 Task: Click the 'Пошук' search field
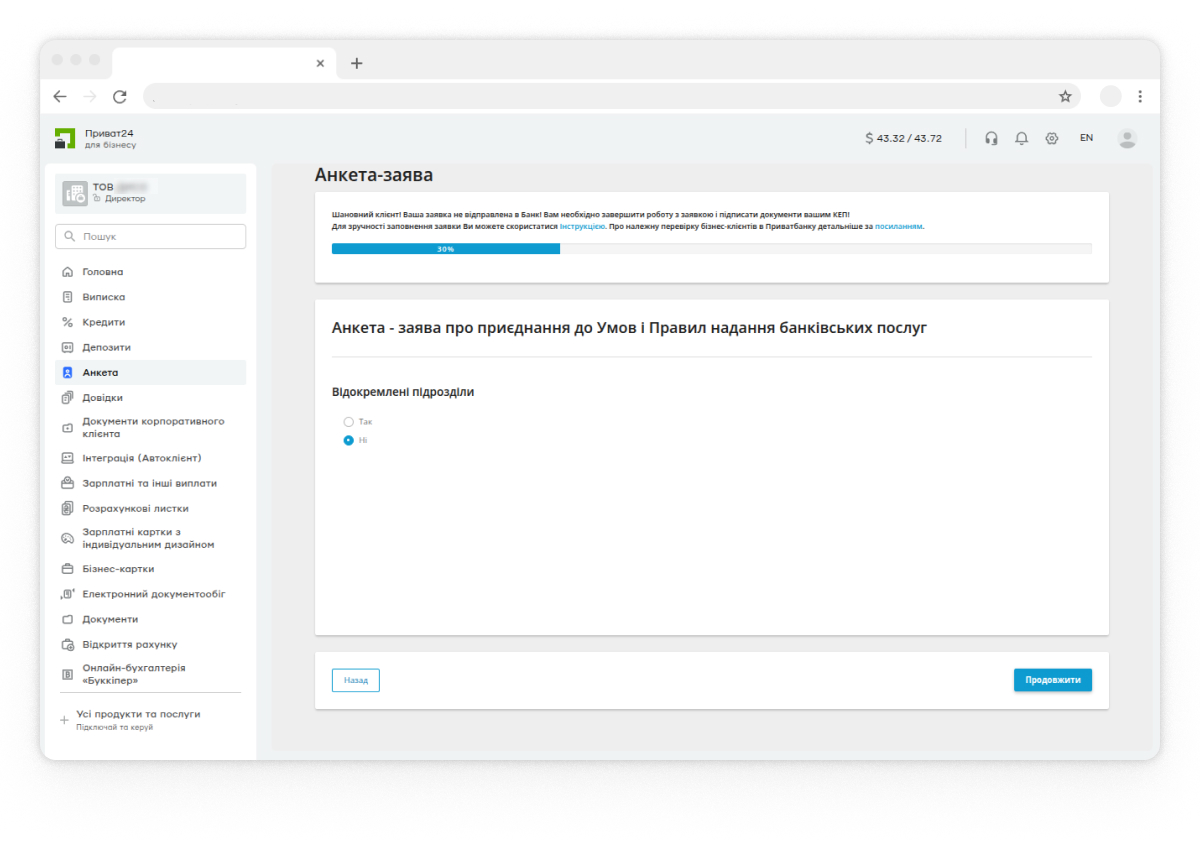click(x=151, y=237)
